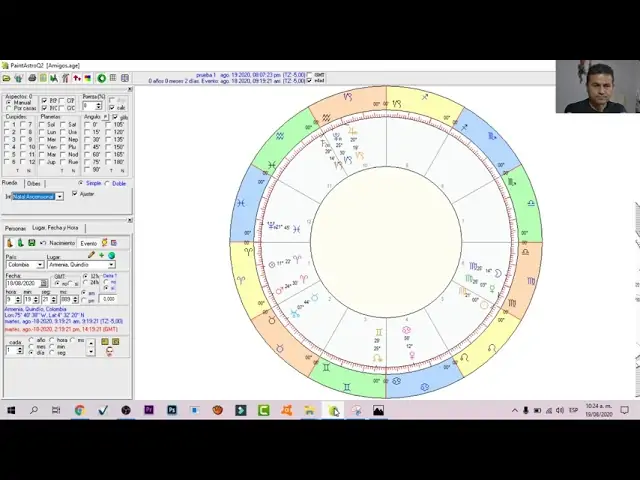Select Por casas radio button
This screenshot has width=640, height=480.
[9, 108]
